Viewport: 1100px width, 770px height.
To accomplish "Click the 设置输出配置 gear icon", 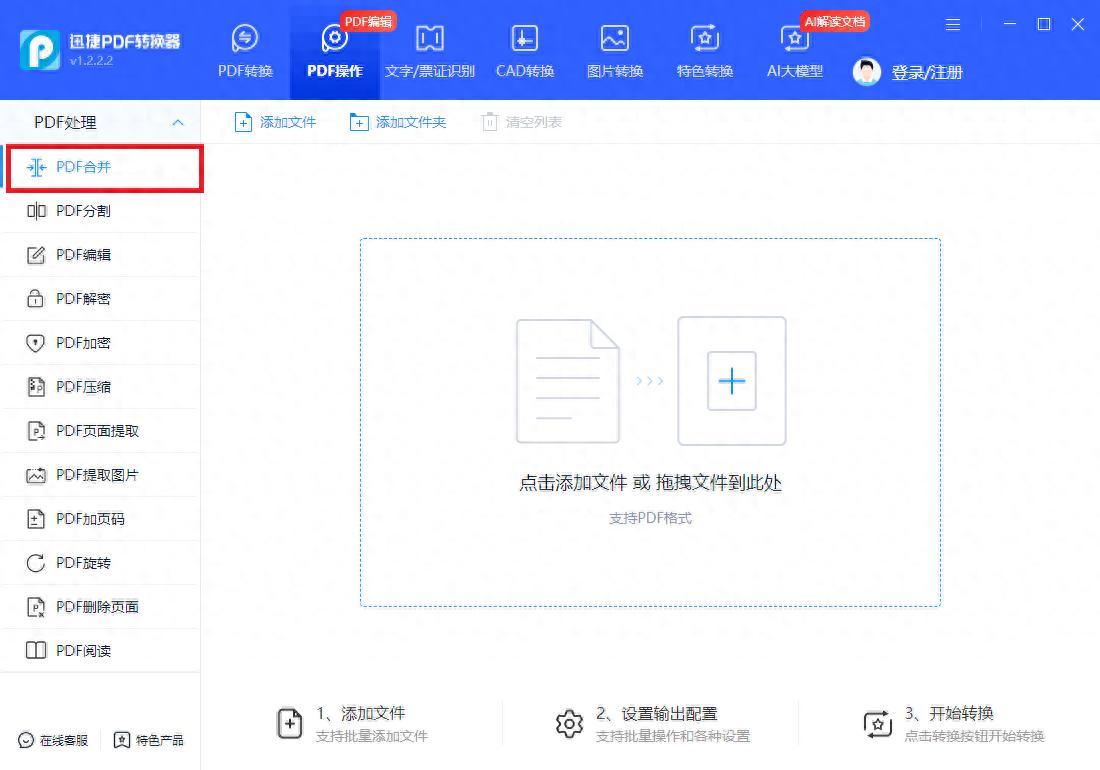I will (569, 724).
